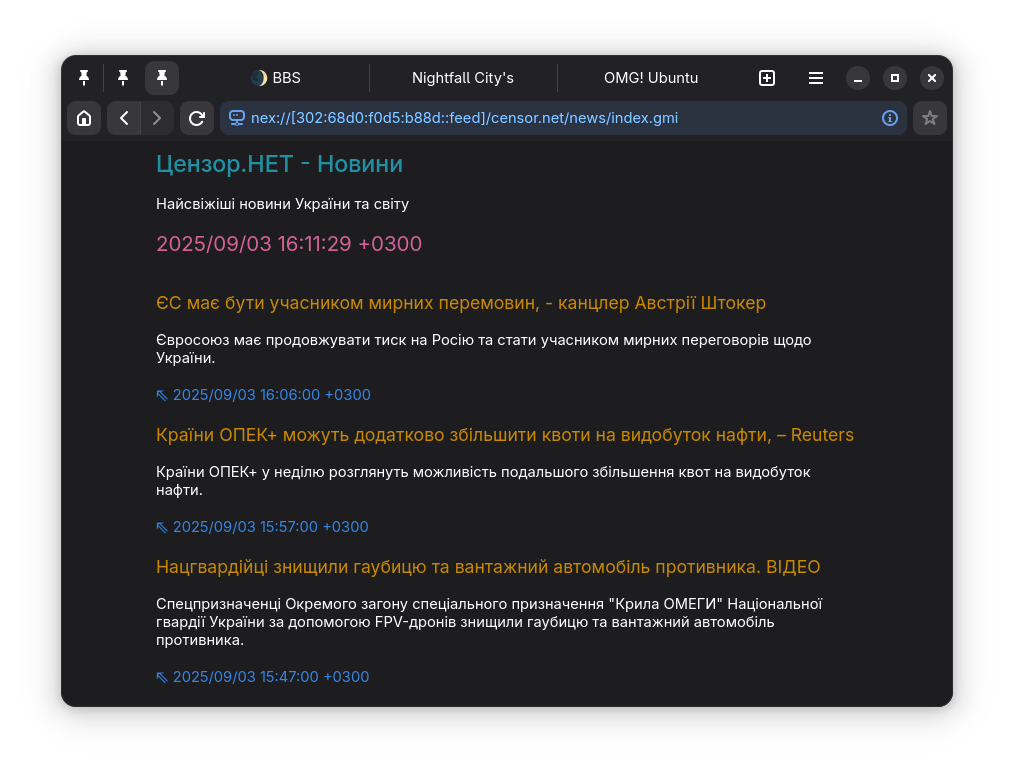Go to the home page
Screen dimensions: 1014x774
[x=84, y=118]
